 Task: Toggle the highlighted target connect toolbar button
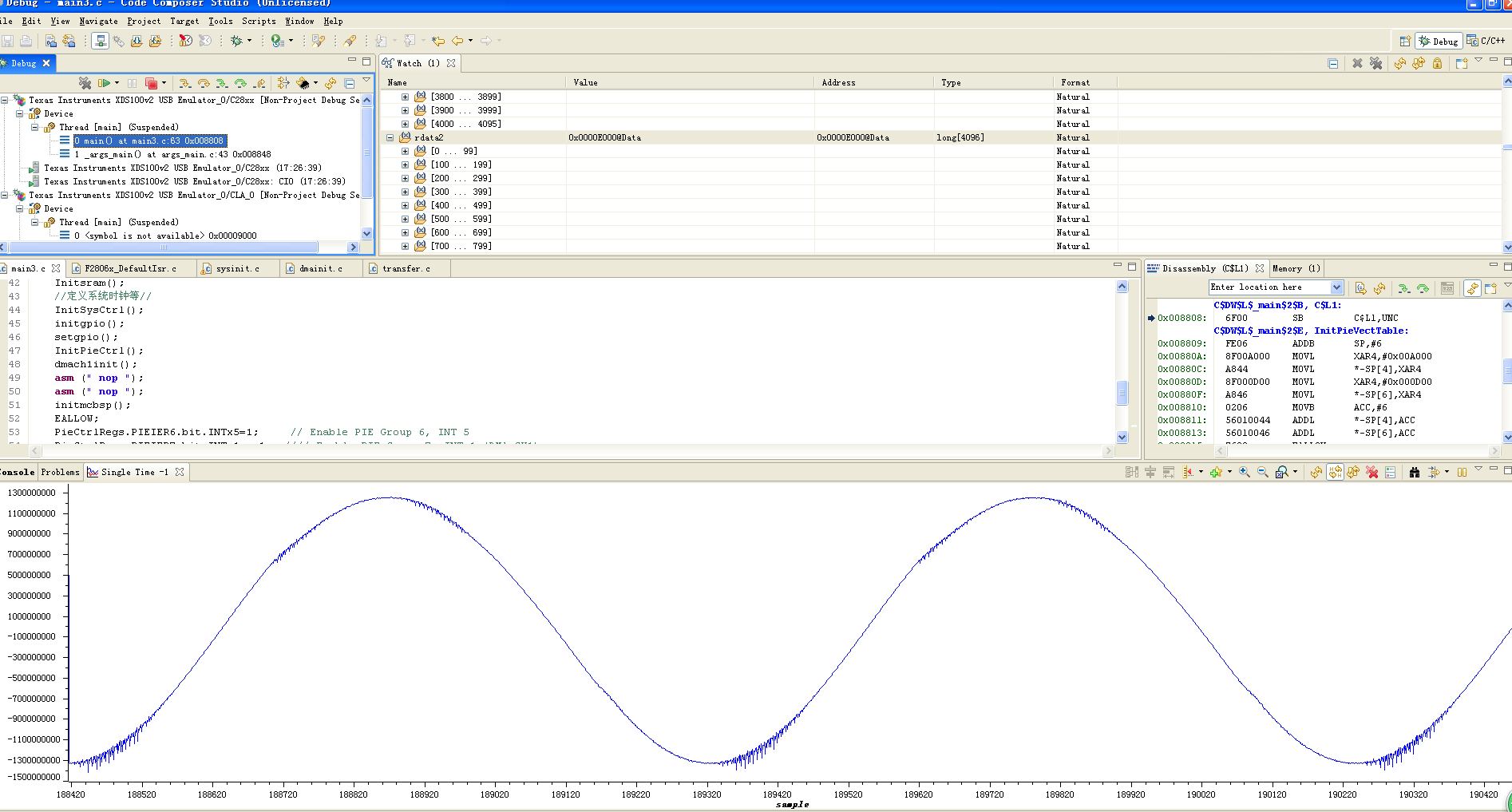click(100, 41)
